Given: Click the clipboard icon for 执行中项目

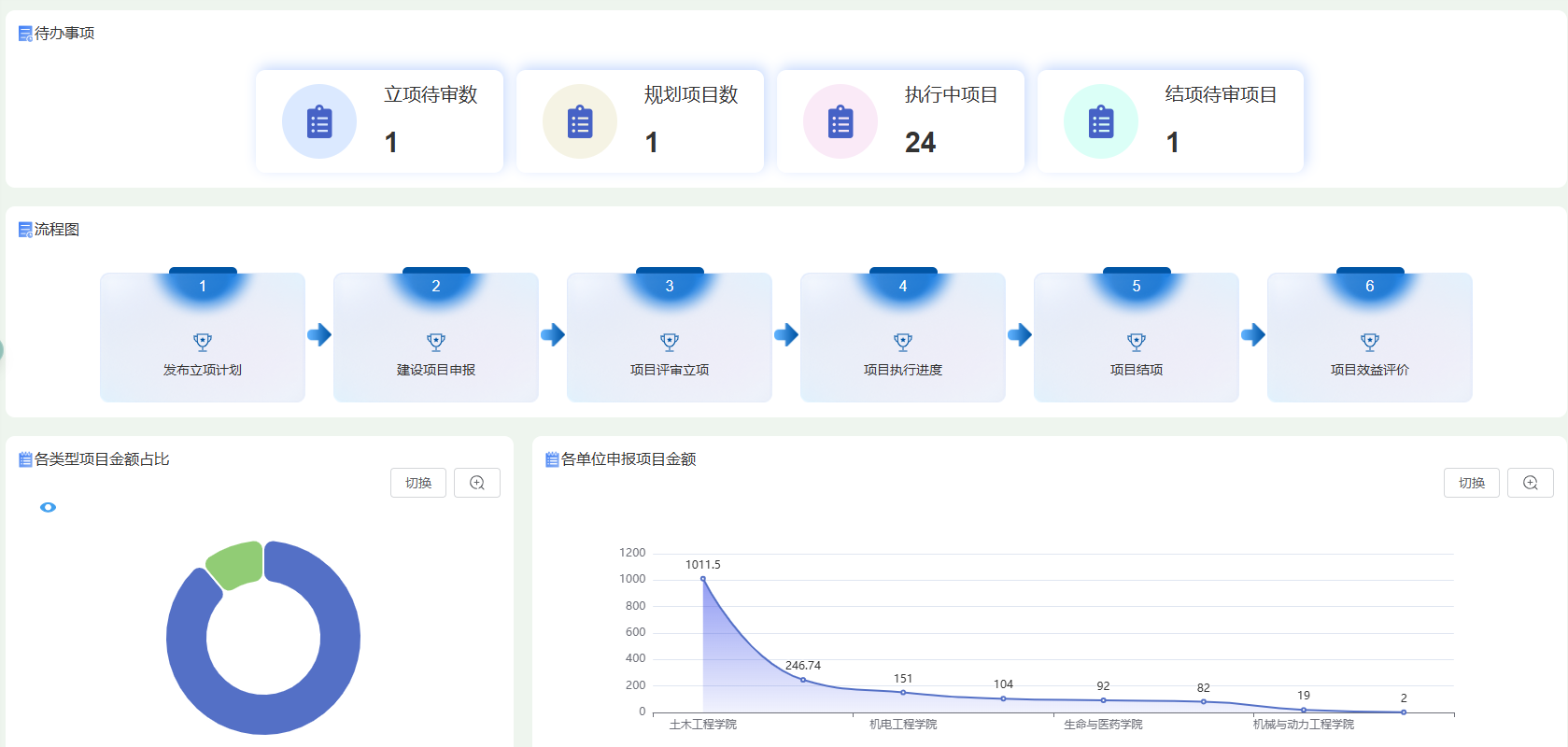Looking at the screenshot, I should pos(841,121).
